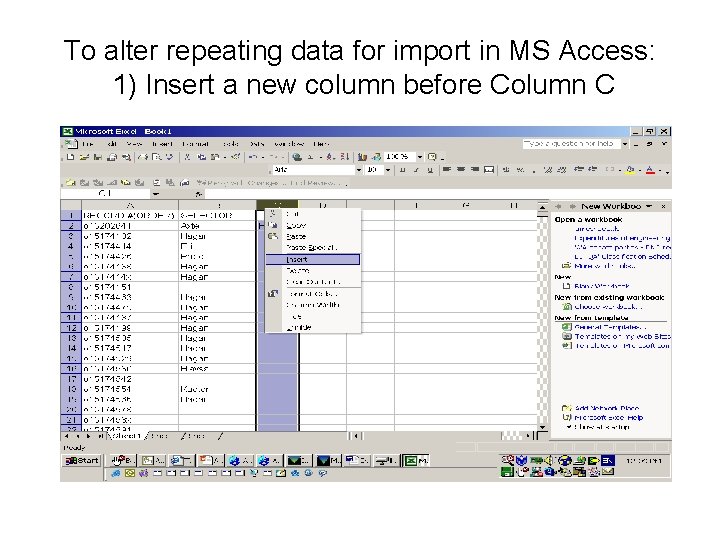The image size is (720, 540).
Task: Open the Format menu
Action: tap(195, 144)
